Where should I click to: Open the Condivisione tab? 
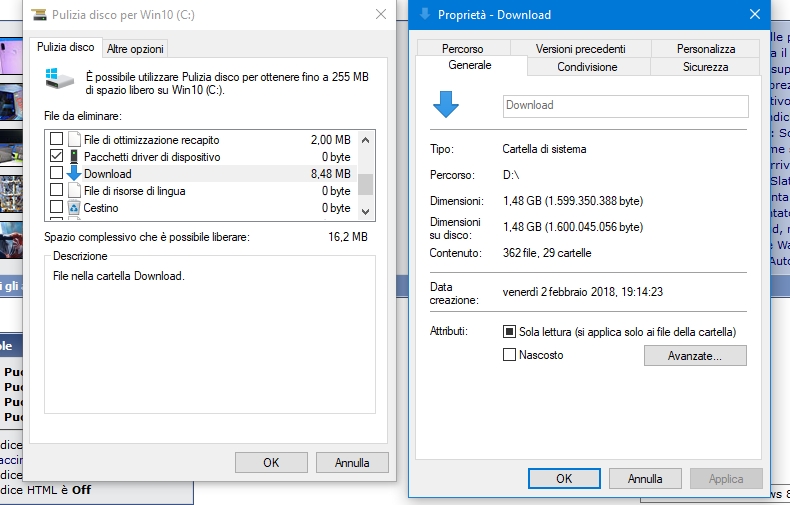[587, 67]
